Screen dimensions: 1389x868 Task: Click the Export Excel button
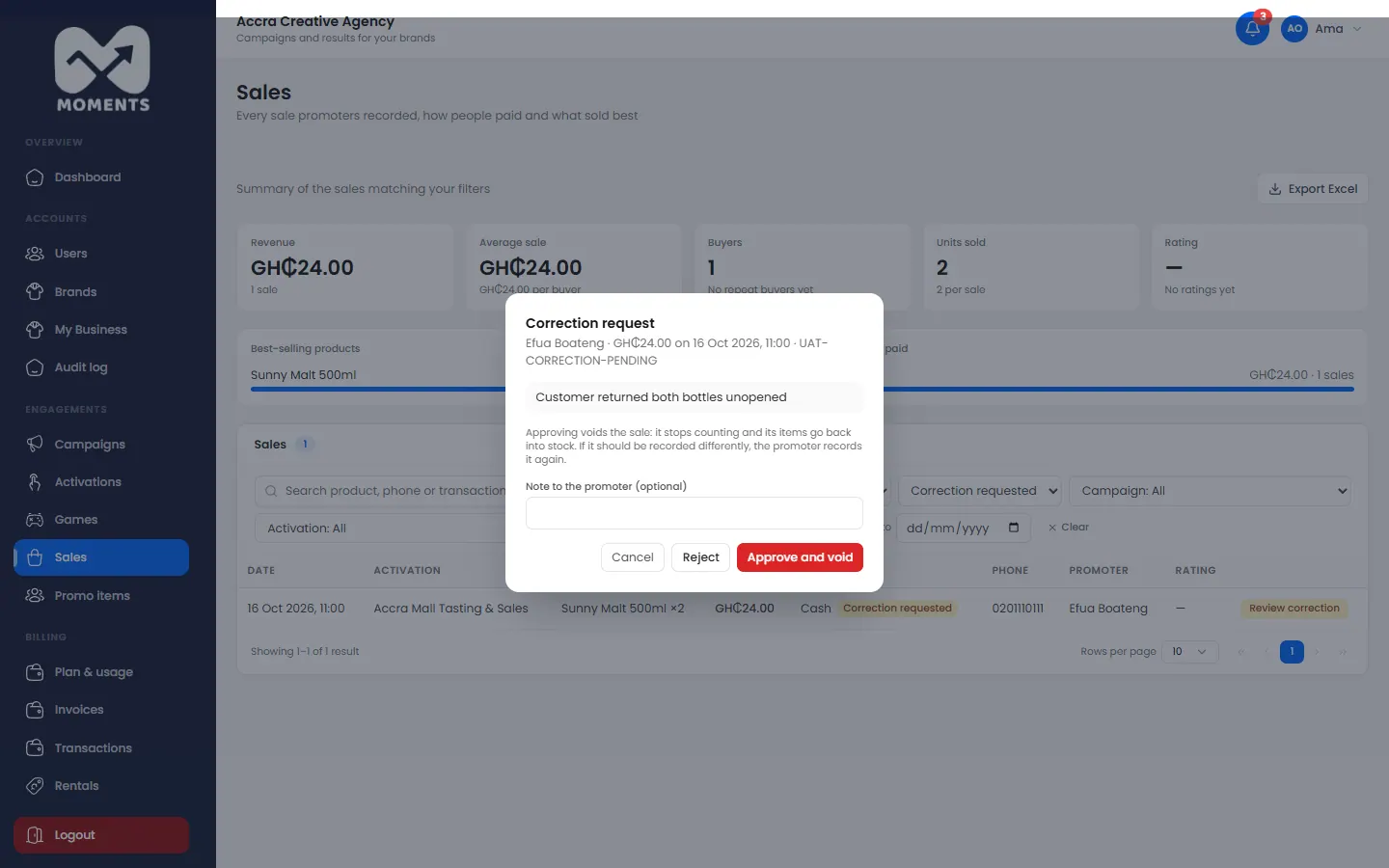[x=1313, y=189]
